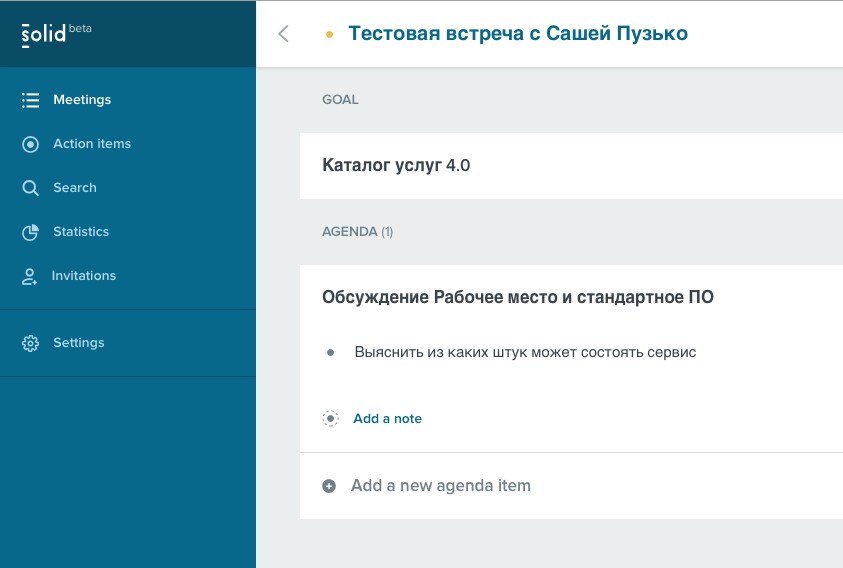Edit the meeting title Тестовая встреча с Сашей Пузько
The image size is (843, 568).
[x=518, y=33]
